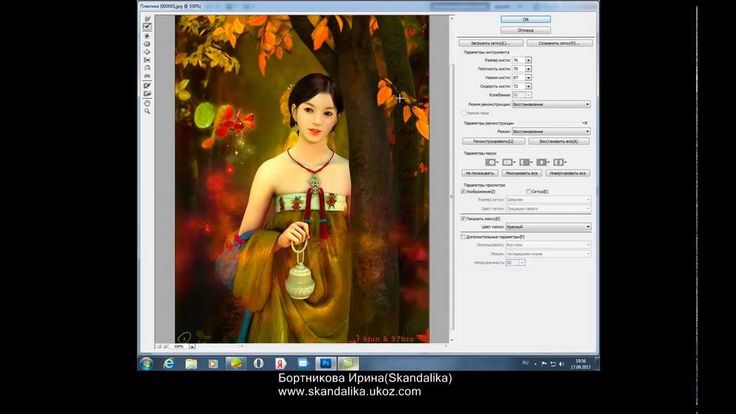Select the Twirl Clockwise tool
This screenshot has width=736, height=414.
(x=147, y=36)
